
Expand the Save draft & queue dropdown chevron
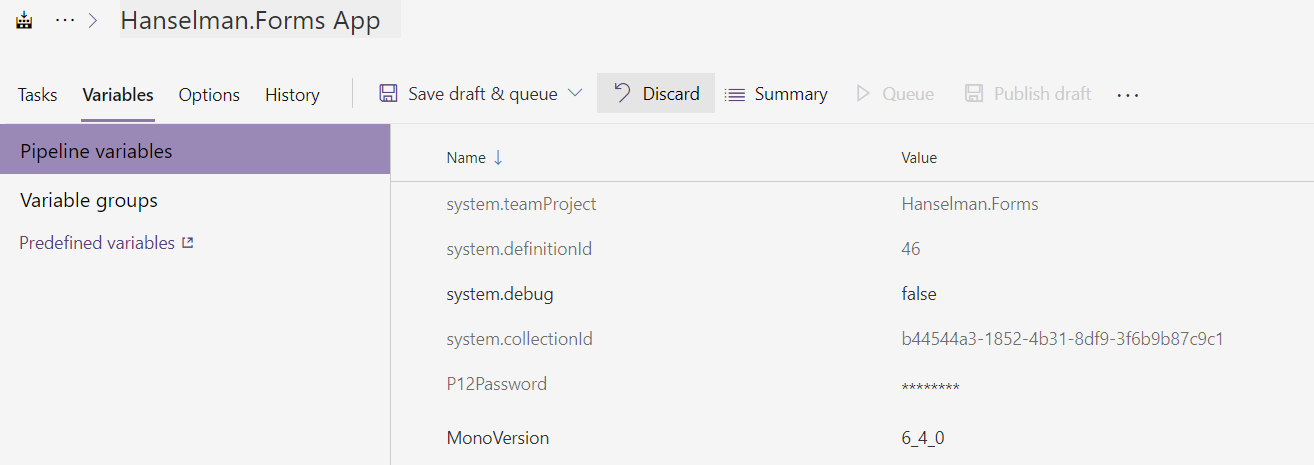[x=575, y=93]
